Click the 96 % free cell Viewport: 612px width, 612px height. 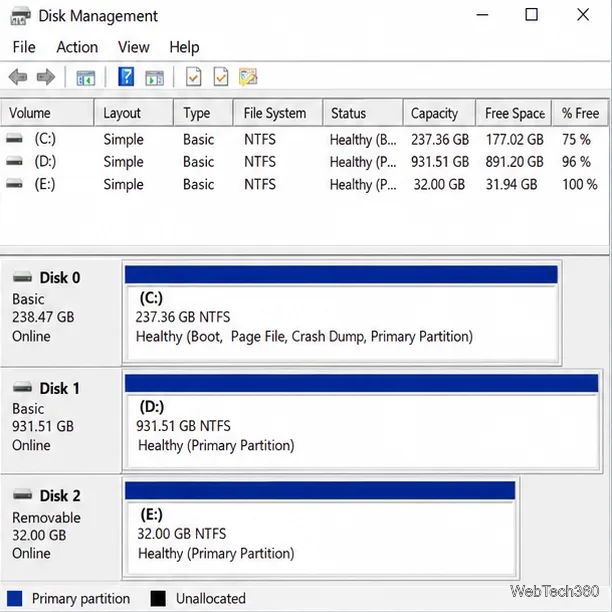pyautogui.click(x=576, y=162)
